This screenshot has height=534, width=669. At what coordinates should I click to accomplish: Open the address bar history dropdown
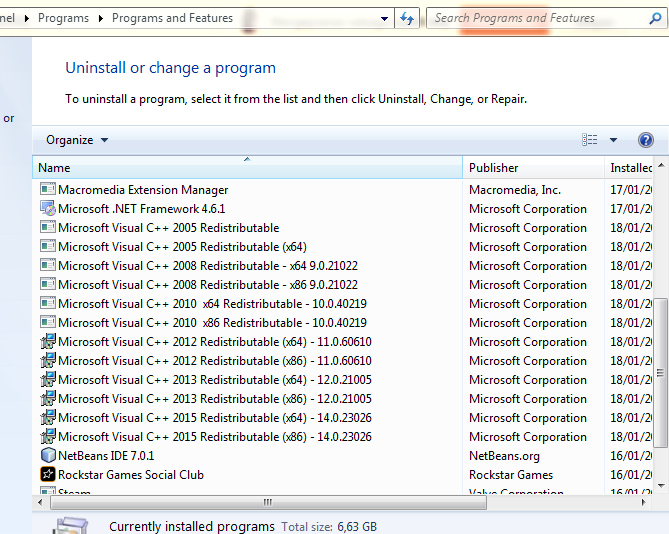tap(384, 19)
